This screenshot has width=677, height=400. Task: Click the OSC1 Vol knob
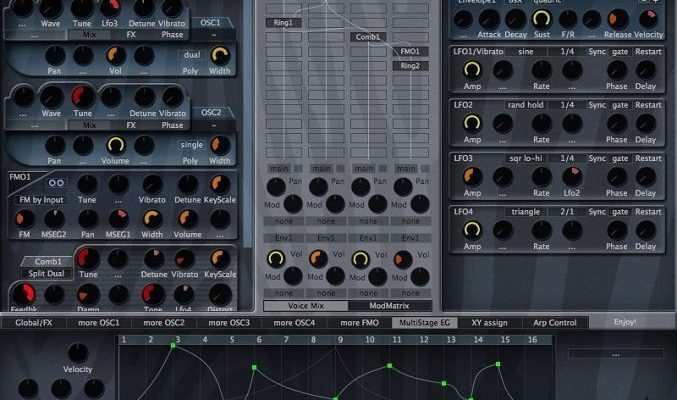tap(115, 56)
